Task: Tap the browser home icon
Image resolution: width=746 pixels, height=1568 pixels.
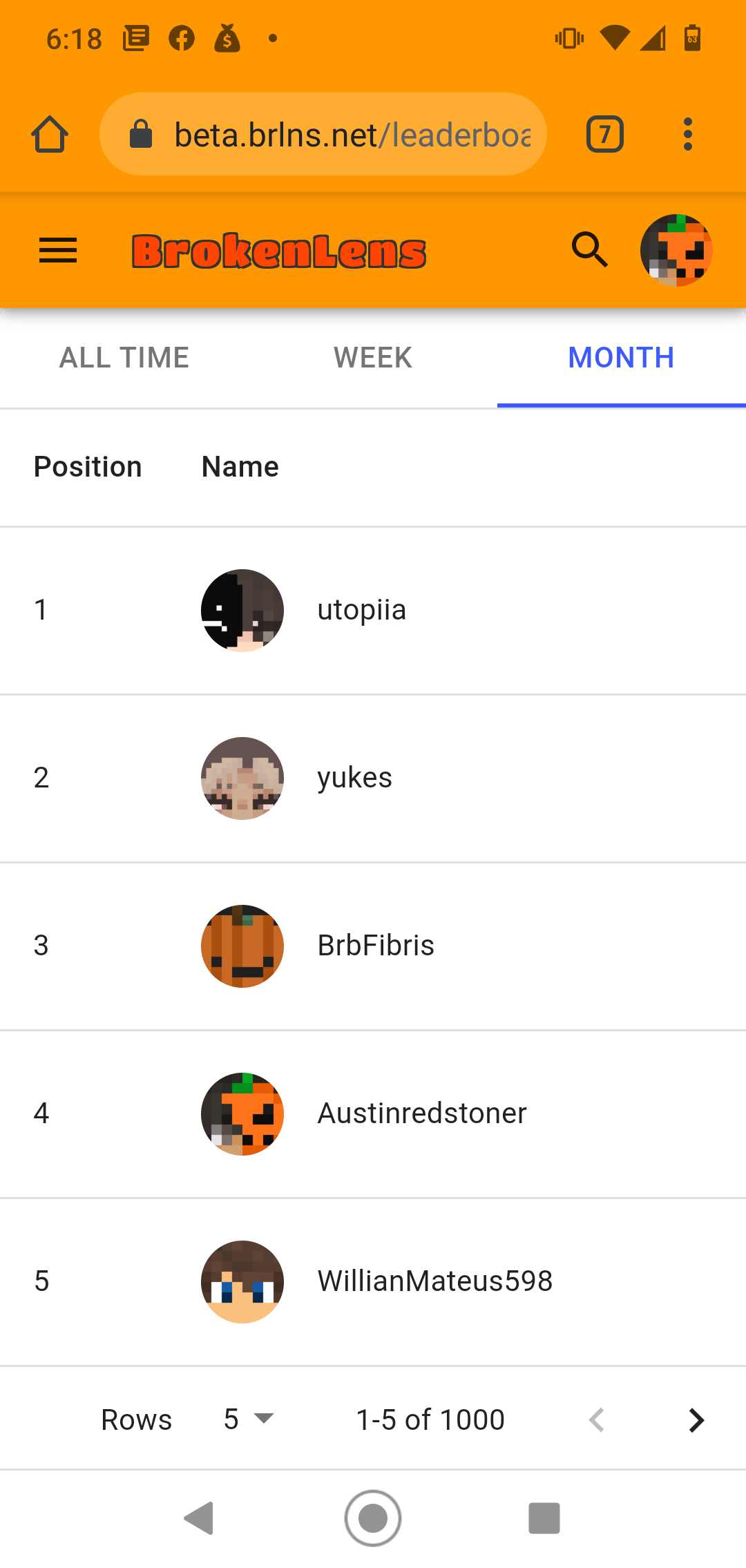Action: pyautogui.click(x=50, y=134)
